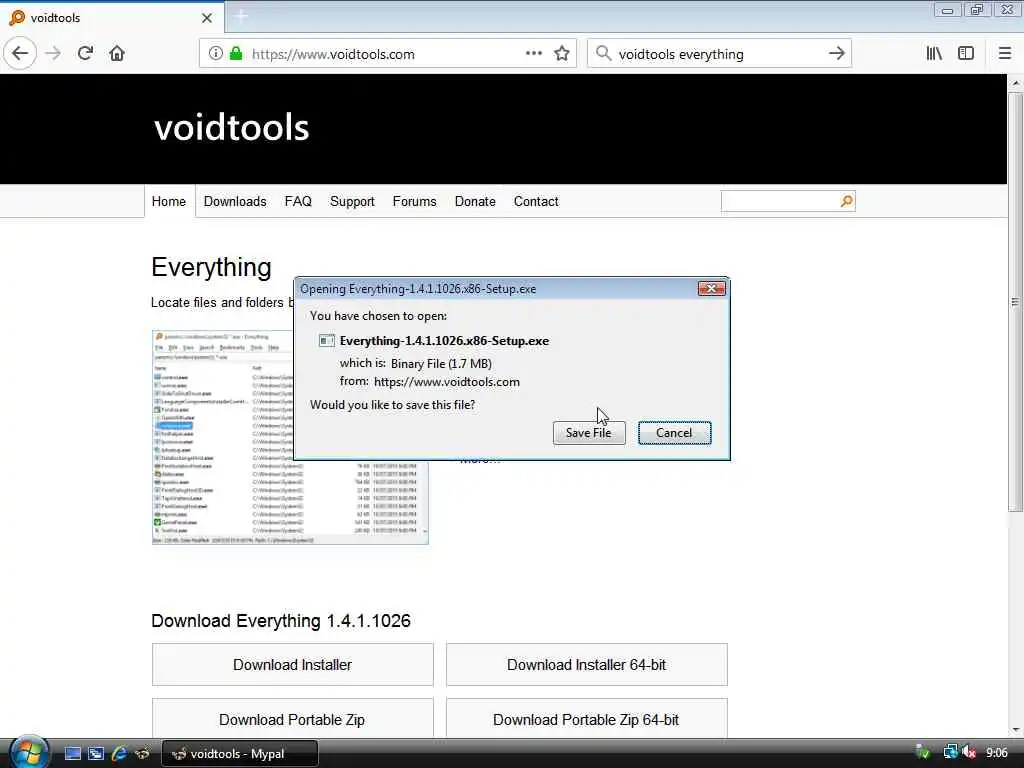Open the browser hamburger menu
The image size is (1024, 768).
1004,54
